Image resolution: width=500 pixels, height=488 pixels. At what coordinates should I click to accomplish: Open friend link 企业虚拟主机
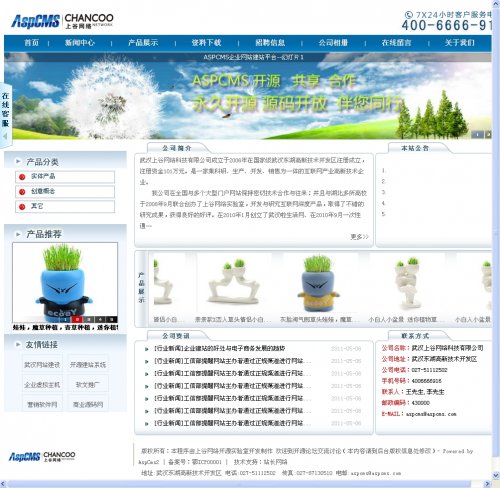click(42, 385)
